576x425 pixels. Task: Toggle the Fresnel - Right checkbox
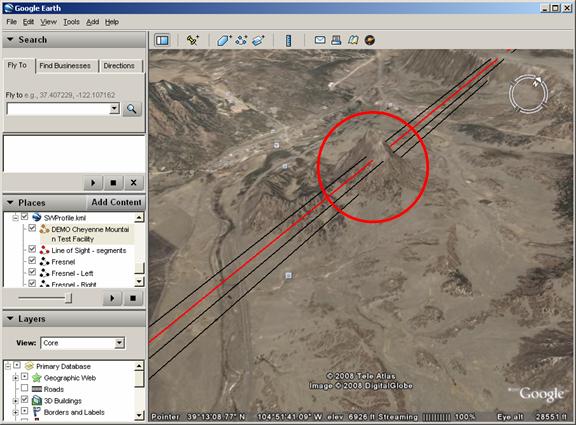click(x=32, y=283)
